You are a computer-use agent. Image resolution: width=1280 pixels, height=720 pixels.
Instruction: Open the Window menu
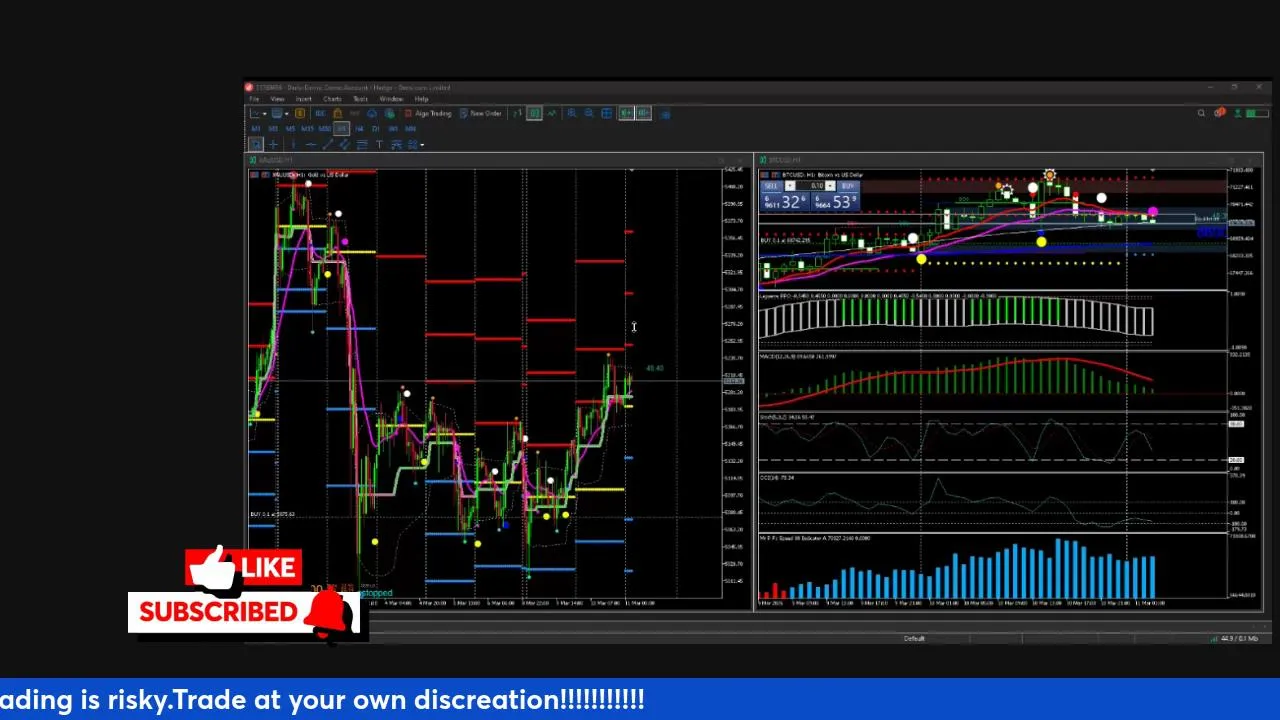[x=391, y=99]
